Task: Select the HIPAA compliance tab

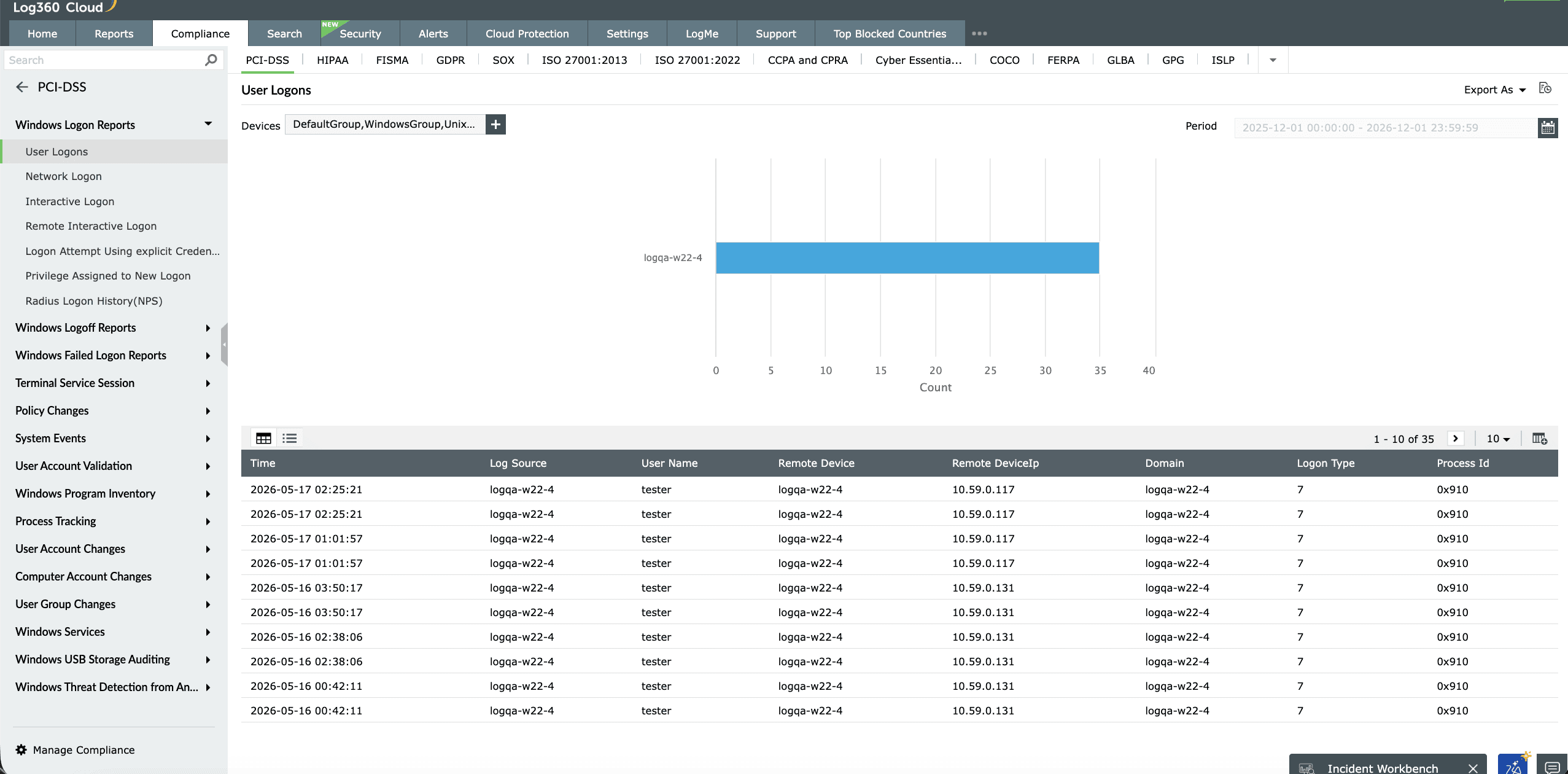Action: (333, 60)
